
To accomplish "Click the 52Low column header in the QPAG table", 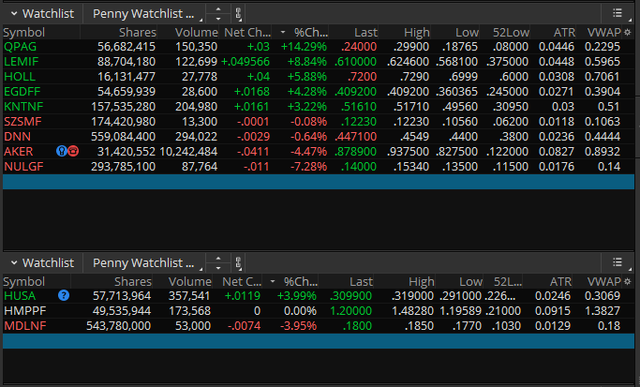I will [x=511, y=32].
